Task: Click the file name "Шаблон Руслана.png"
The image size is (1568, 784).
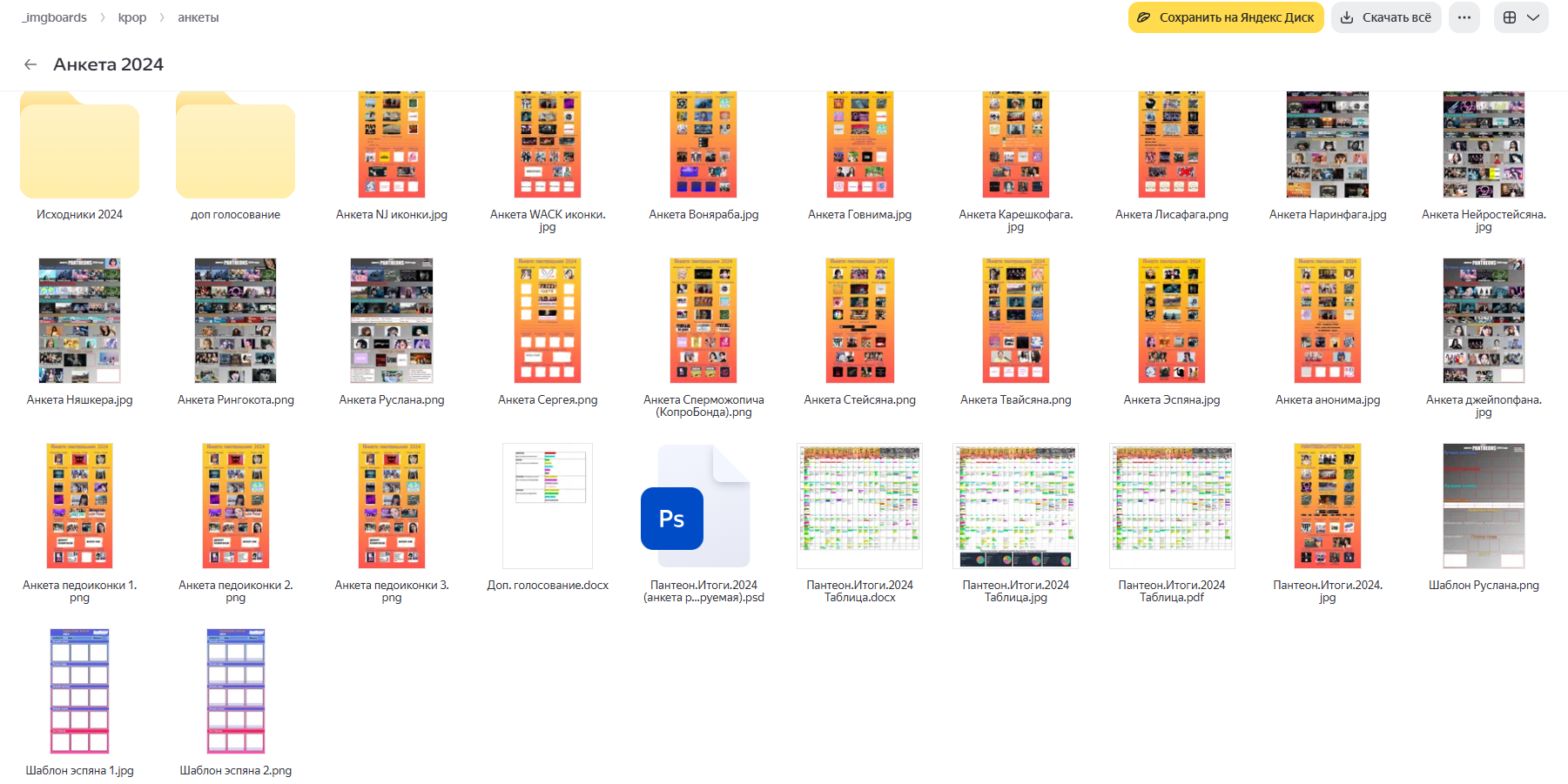Action: click(1484, 586)
